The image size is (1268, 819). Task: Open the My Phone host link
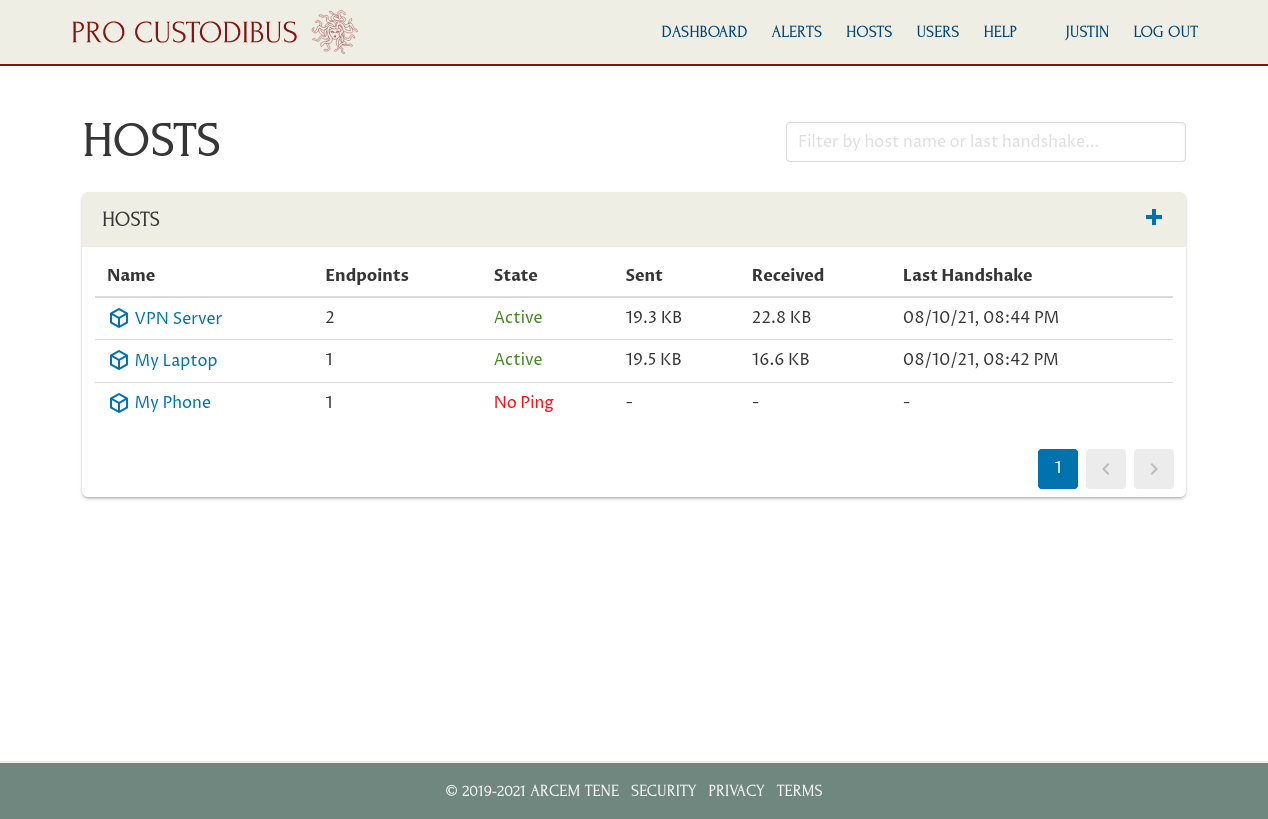pyautogui.click(x=173, y=403)
